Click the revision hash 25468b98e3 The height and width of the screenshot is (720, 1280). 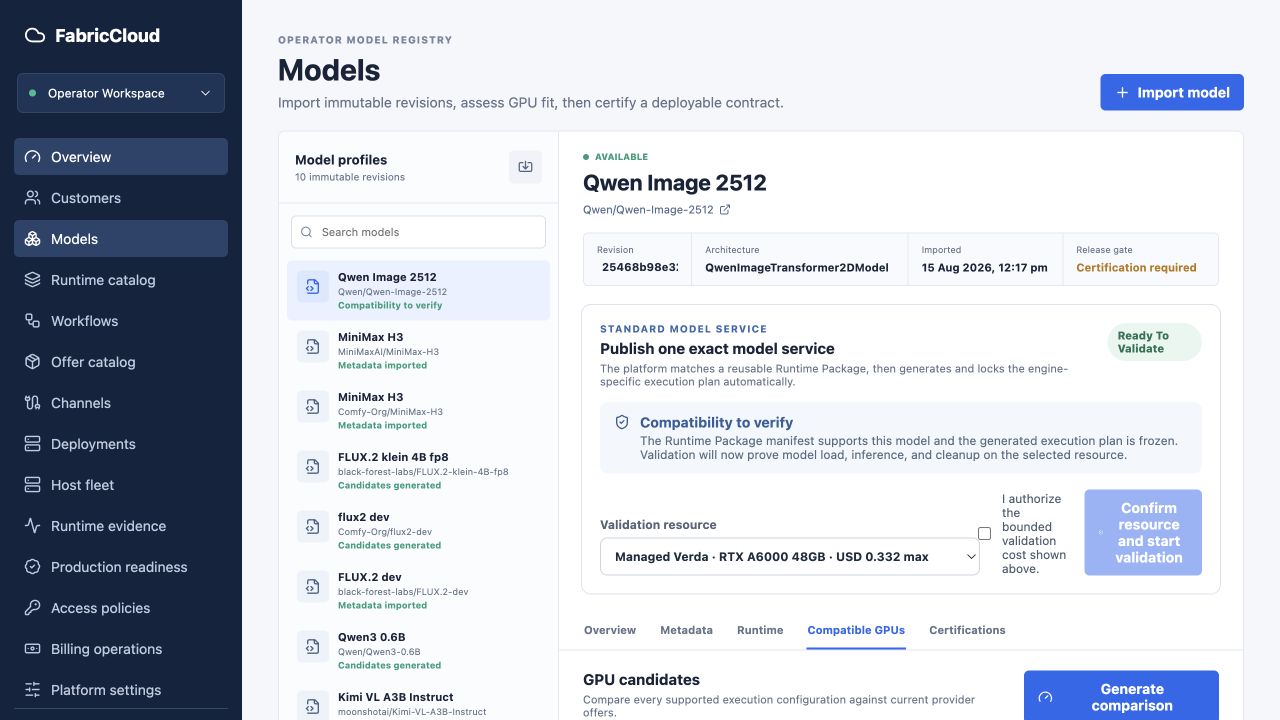click(x=640, y=268)
